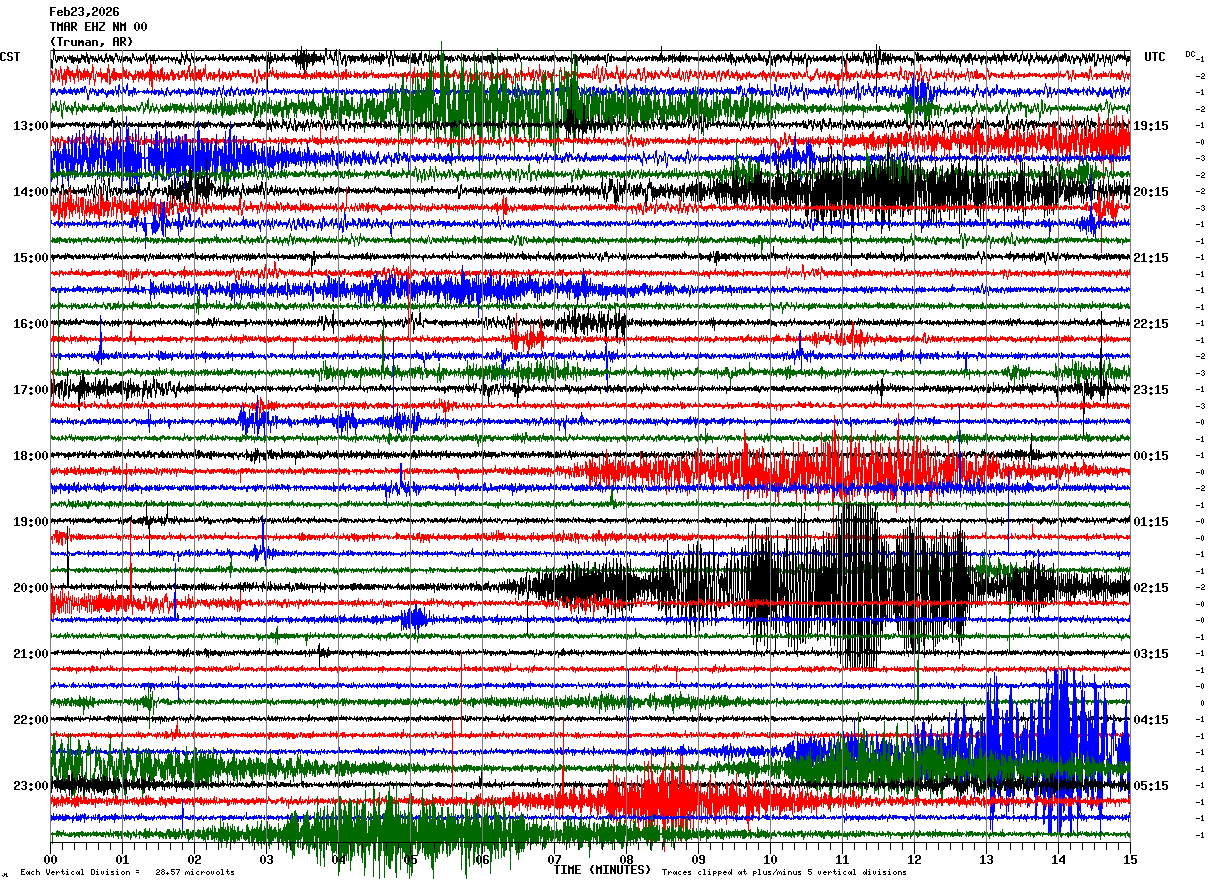Screen dimensions: 1210x886
Task: Click the Each Vertical Division 28.57 microvolts note
Action: coord(127,873)
